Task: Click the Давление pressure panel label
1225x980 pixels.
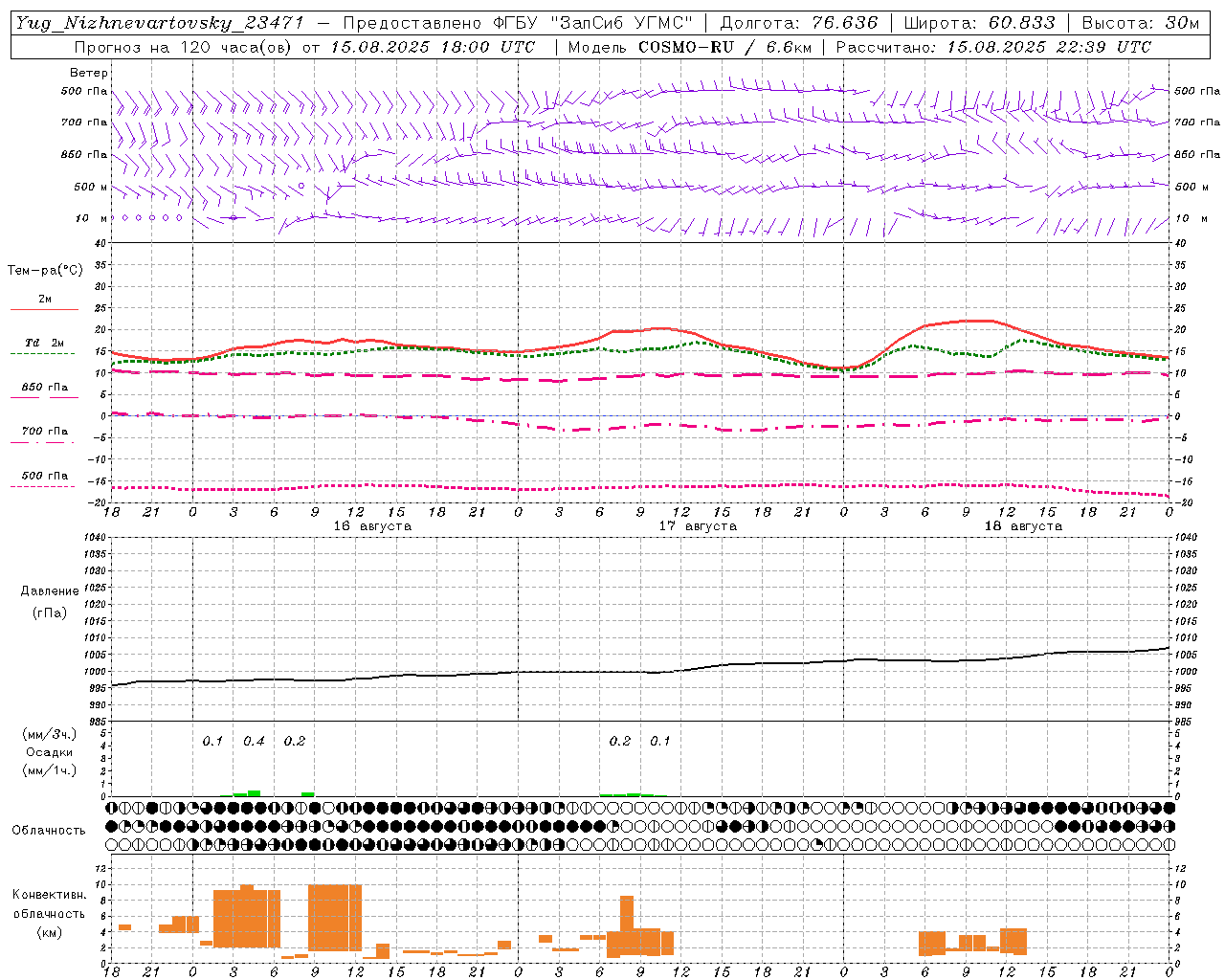Action: click(50, 591)
